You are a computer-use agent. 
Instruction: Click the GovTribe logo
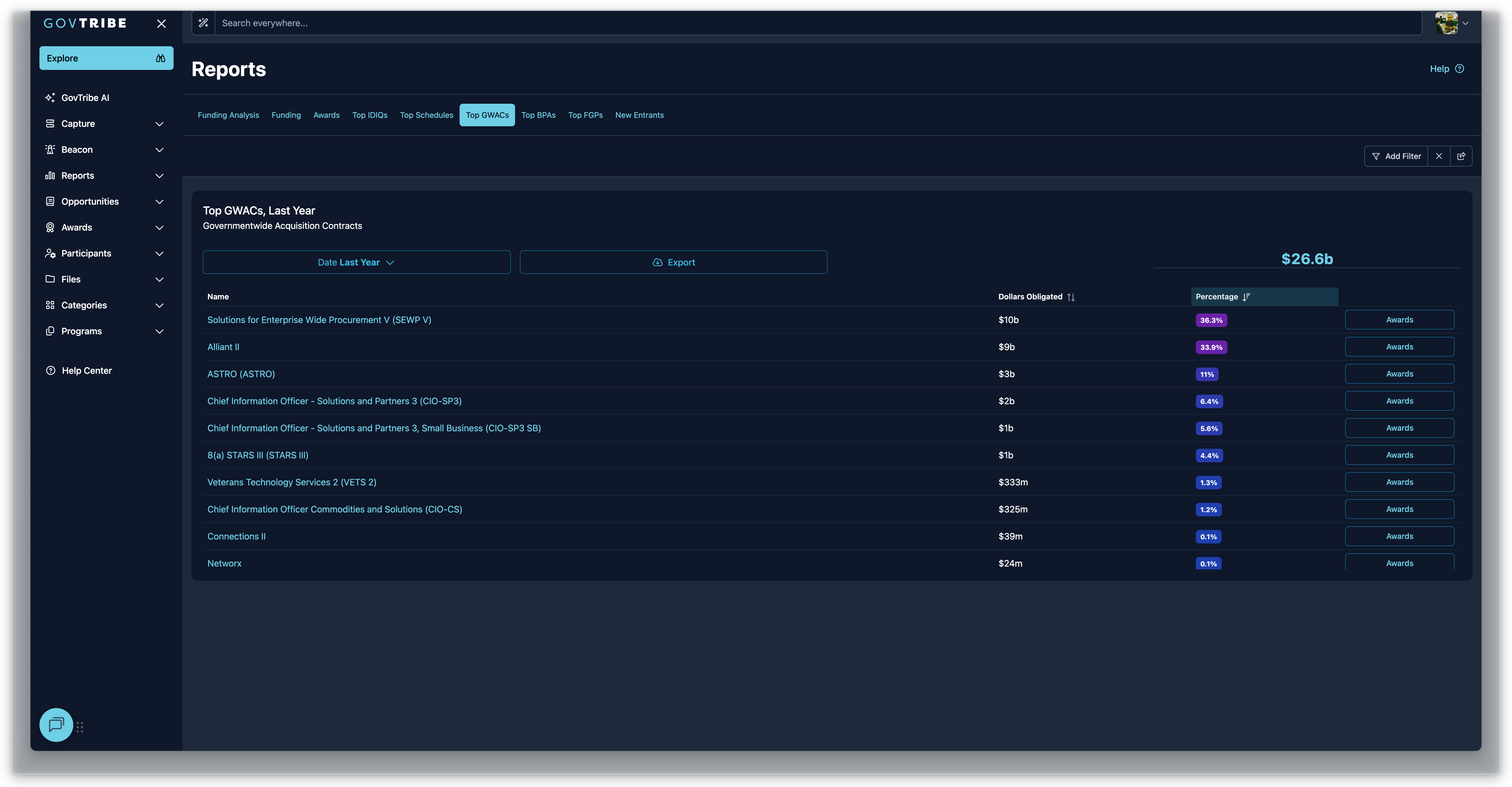[85, 23]
